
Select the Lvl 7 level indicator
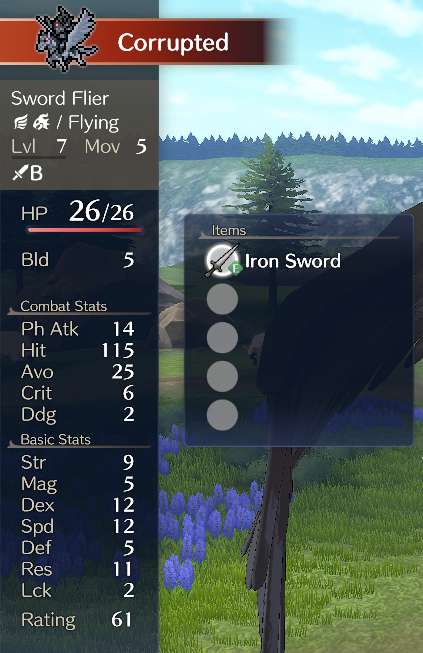pyautogui.click(x=39, y=147)
